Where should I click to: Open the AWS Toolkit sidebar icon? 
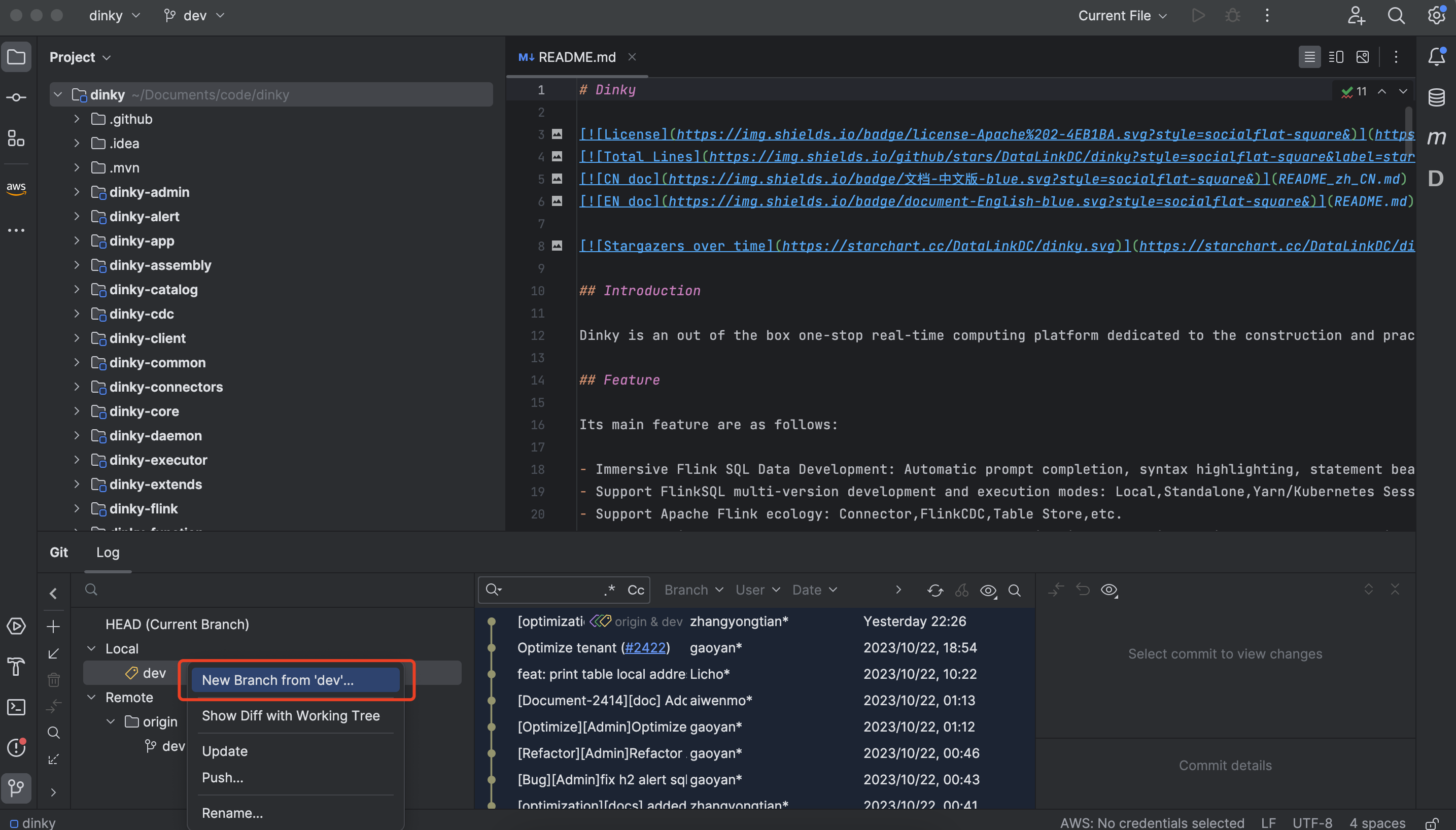point(16,188)
